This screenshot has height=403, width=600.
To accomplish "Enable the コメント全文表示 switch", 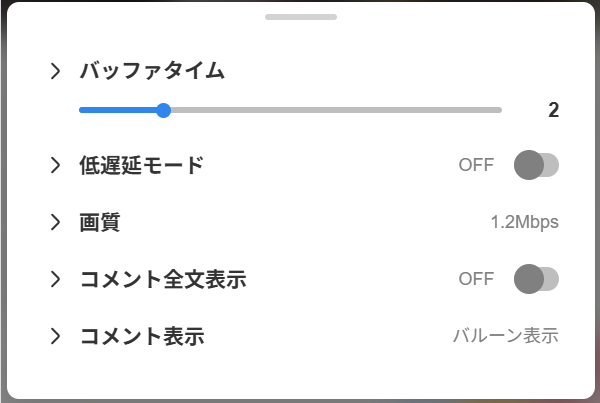I will coord(536,279).
